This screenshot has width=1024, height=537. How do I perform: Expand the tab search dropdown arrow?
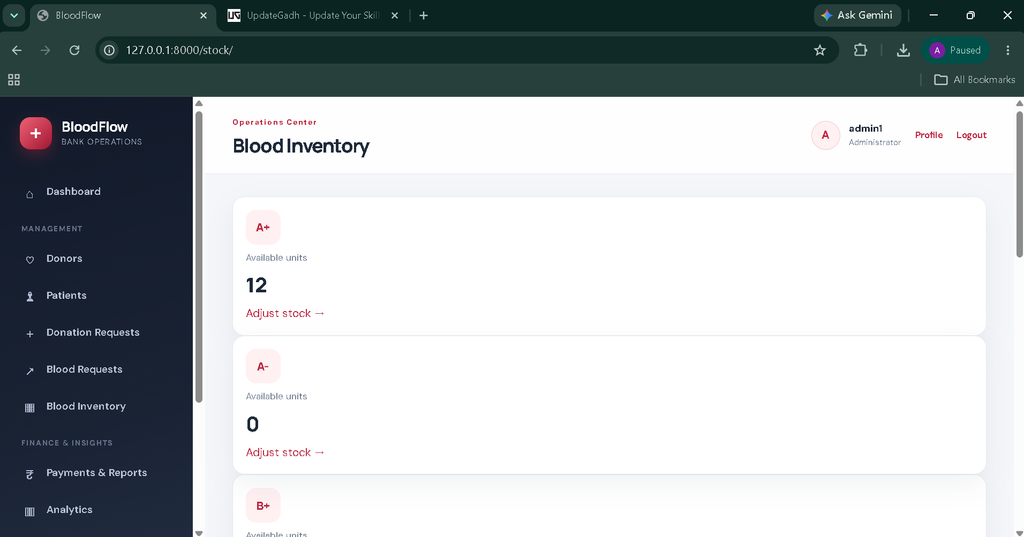pos(14,16)
